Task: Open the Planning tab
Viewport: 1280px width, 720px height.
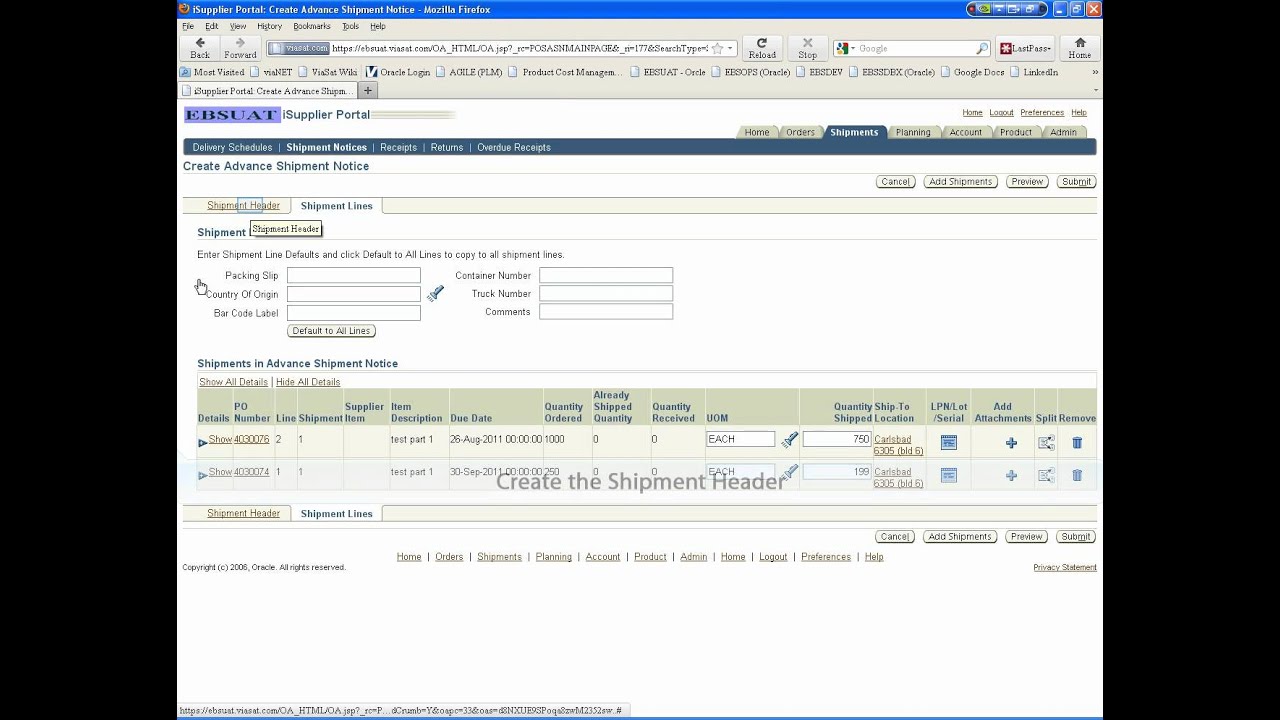Action: click(x=913, y=132)
